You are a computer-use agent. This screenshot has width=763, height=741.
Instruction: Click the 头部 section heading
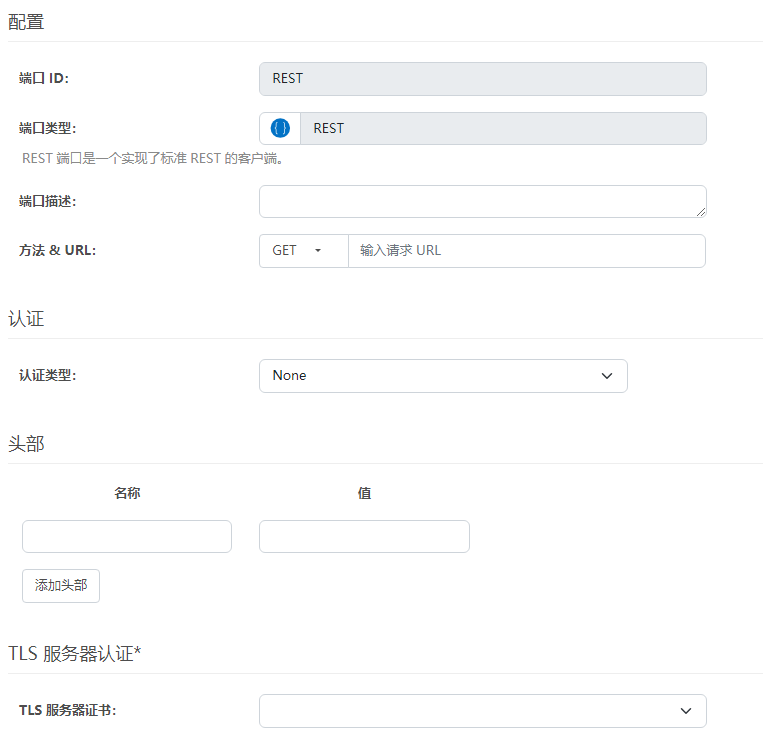26,444
